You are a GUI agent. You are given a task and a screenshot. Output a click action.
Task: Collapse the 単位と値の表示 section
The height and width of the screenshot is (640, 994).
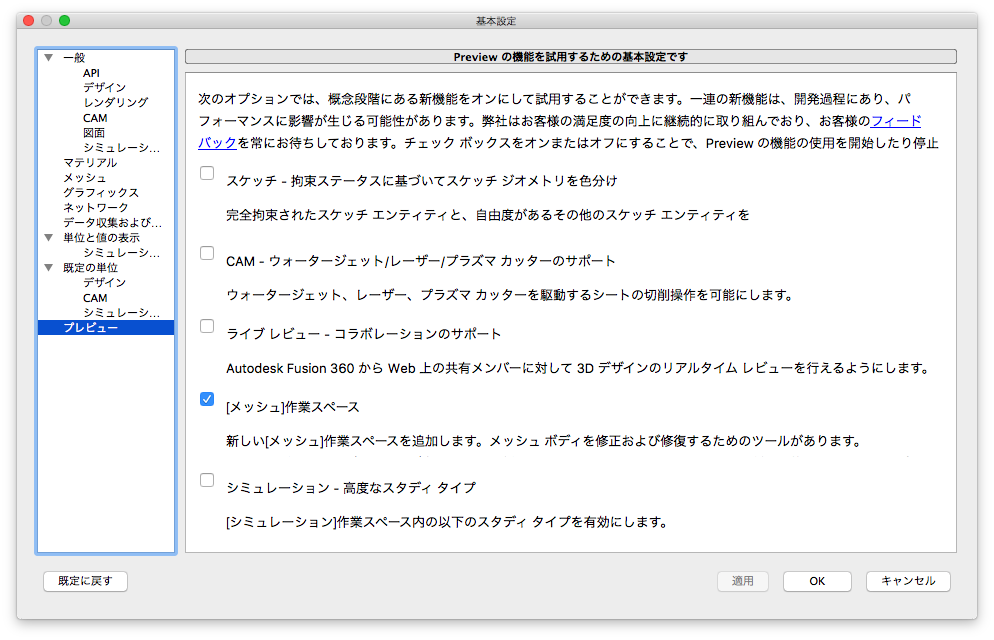coord(48,237)
